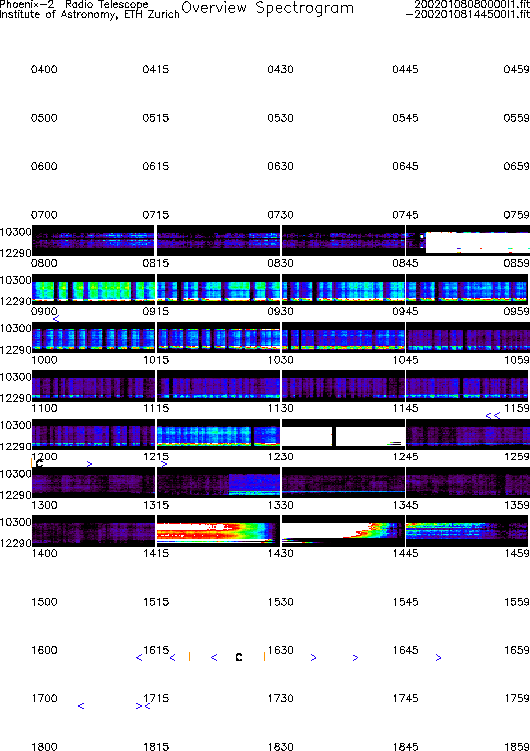Open the spectrogram panel starting at 1200
Viewport: 530px width, 751px height.
click(x=93, y=482)
